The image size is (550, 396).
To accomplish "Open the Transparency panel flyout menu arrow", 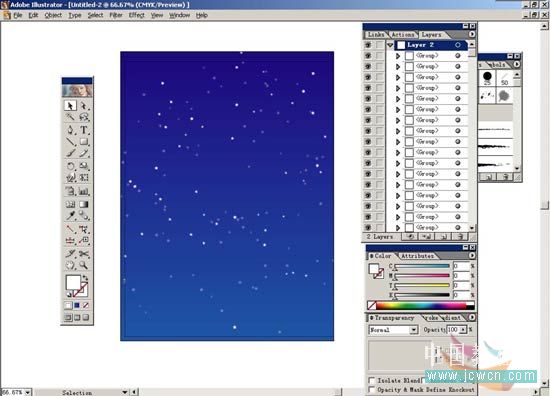I will tap(472, 317).
